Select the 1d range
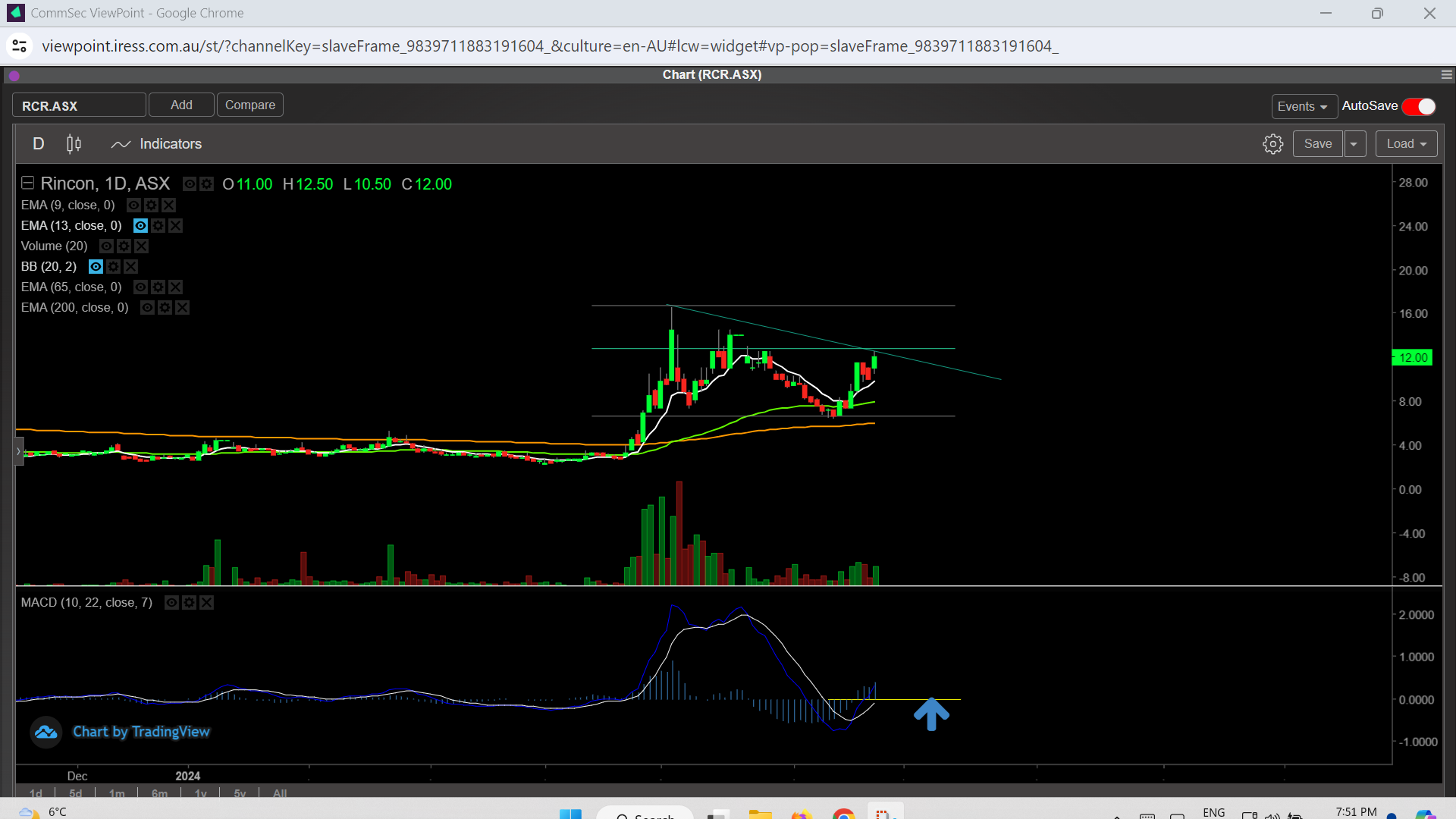 36,793
